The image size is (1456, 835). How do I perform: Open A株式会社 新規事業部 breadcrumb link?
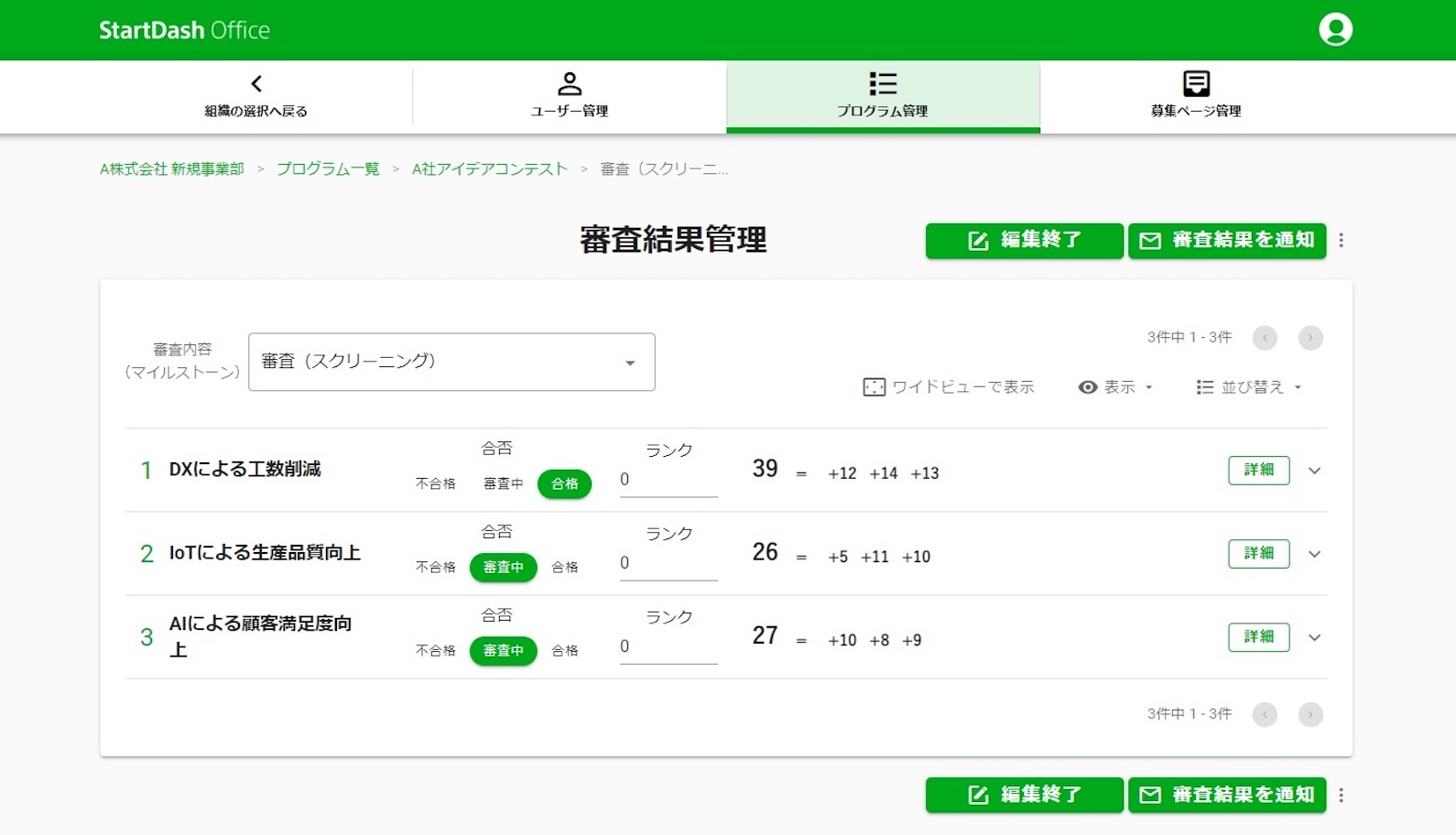pyautogui.click(x=172, y=168)
